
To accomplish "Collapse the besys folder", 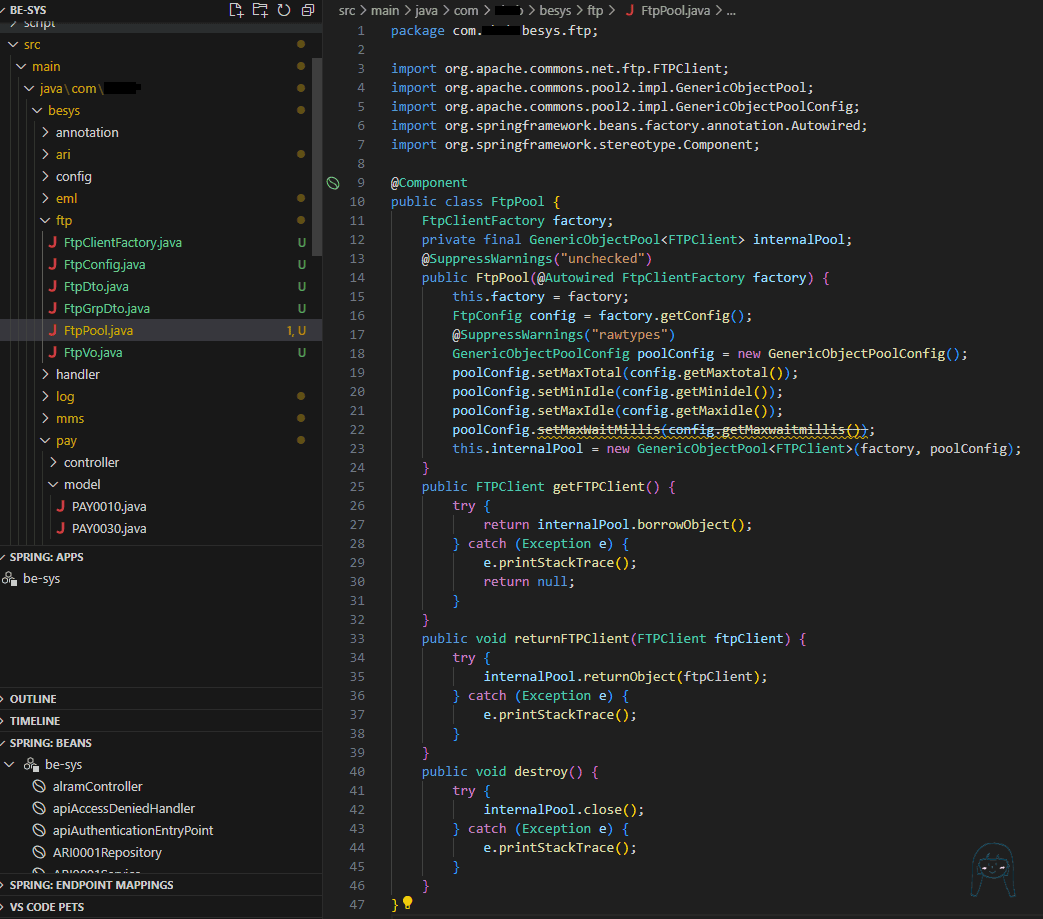I will click(37, 110).
